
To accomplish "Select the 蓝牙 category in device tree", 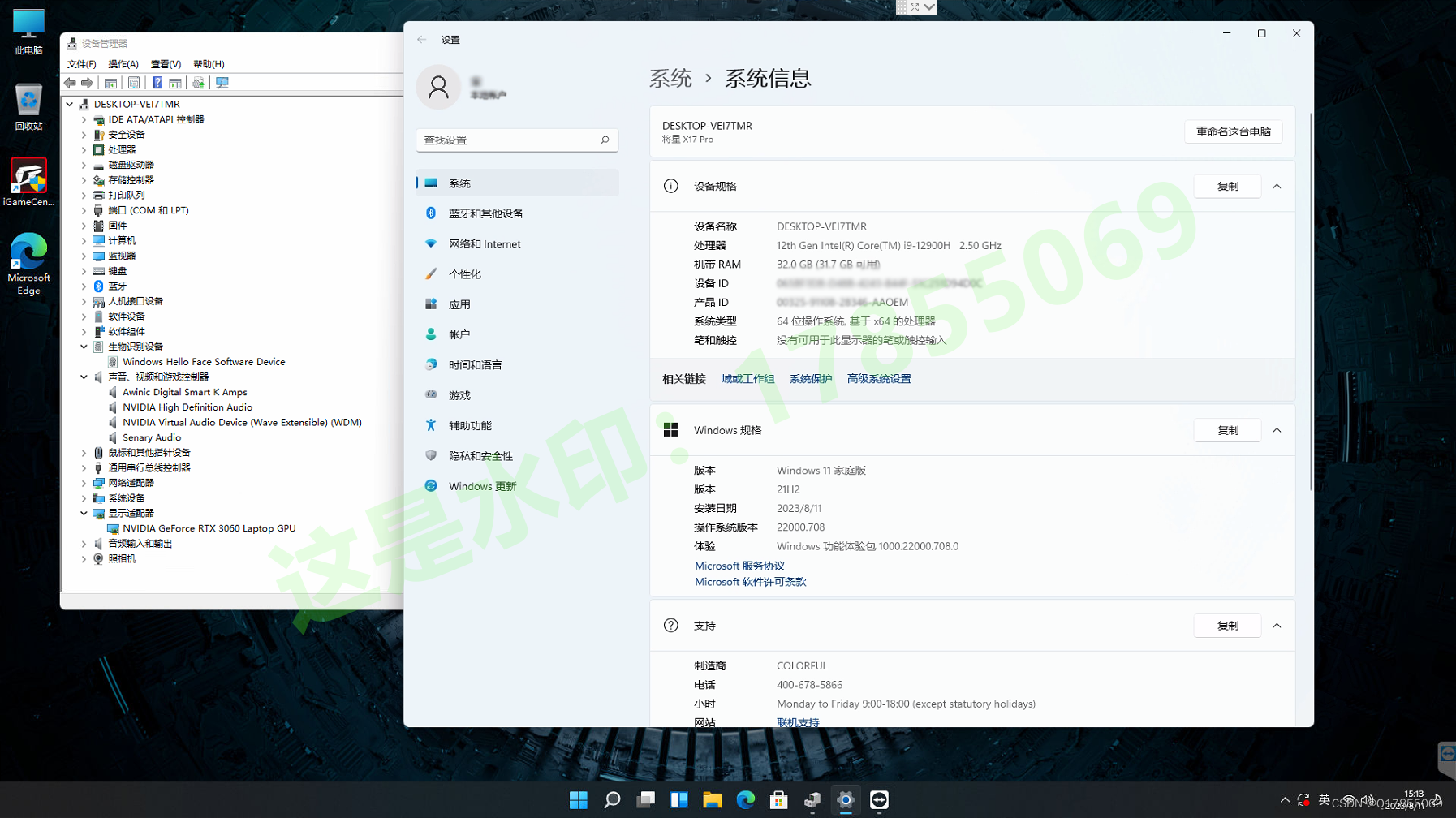I will [118, 286].
